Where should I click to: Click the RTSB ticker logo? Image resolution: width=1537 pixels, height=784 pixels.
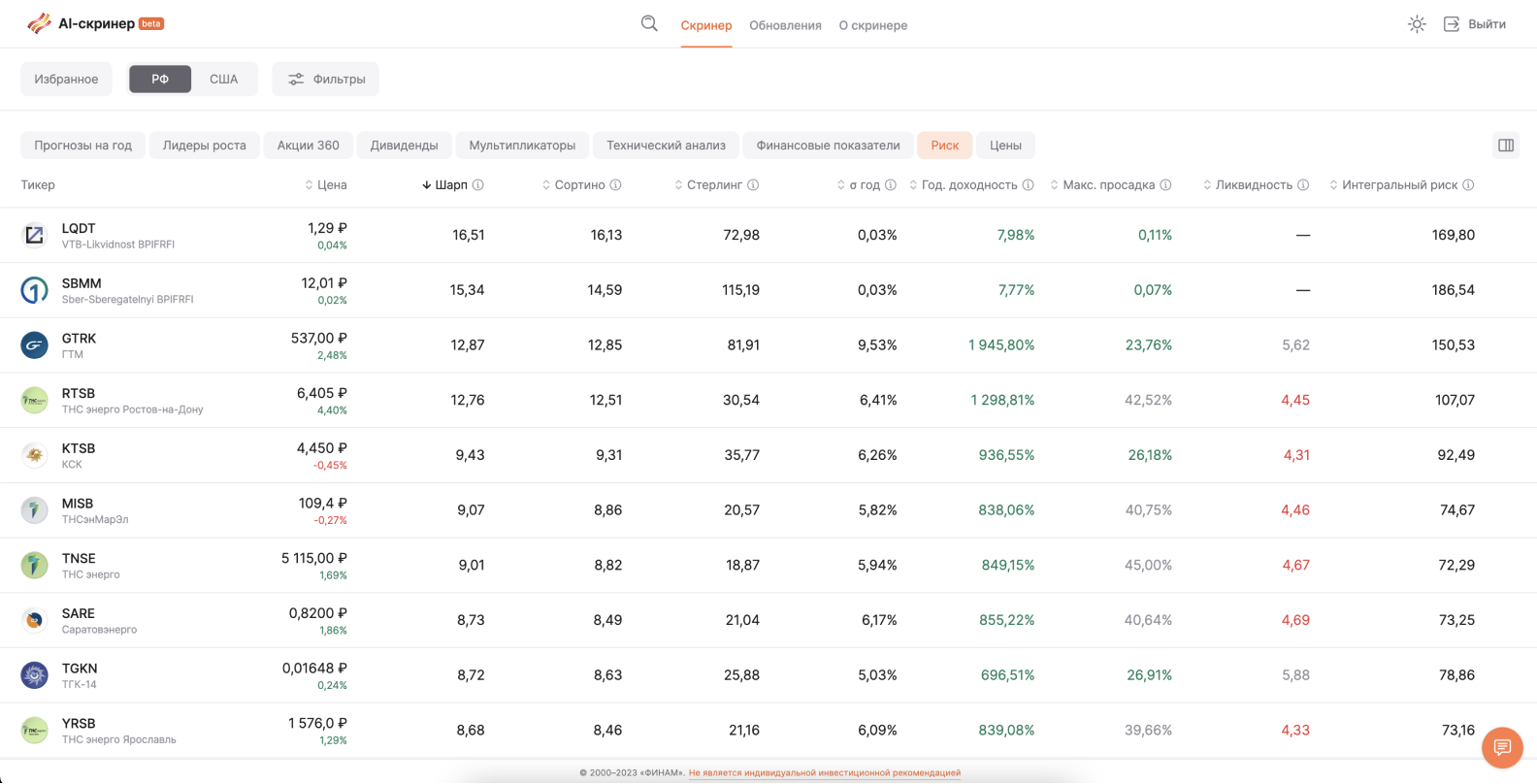click(x=34, y=400)
